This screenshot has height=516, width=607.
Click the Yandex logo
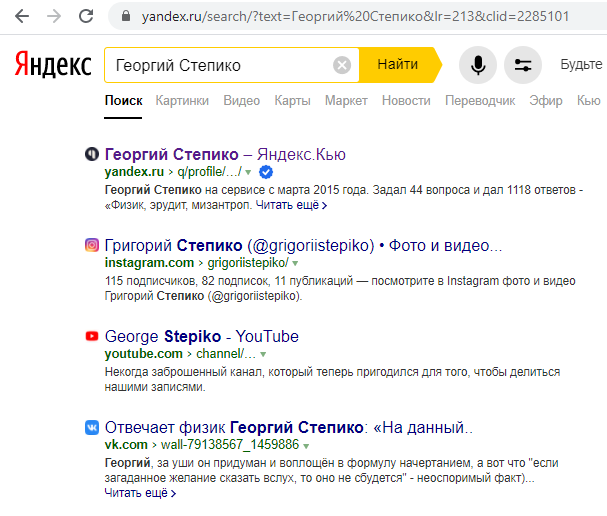(x=53, y=64)
